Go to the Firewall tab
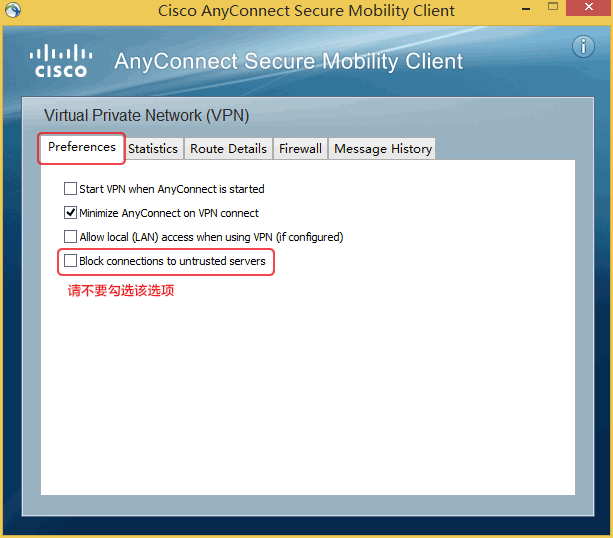The width and height of the screenshot is (613, 538). click(x=300, y=149)
